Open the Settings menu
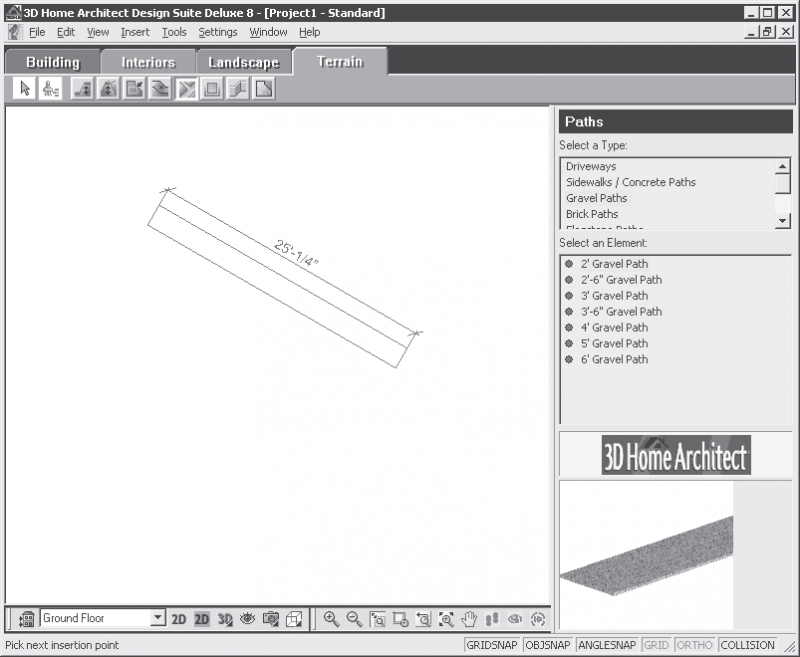This screenshot has height=657, width=800. [x=218, y=32]
